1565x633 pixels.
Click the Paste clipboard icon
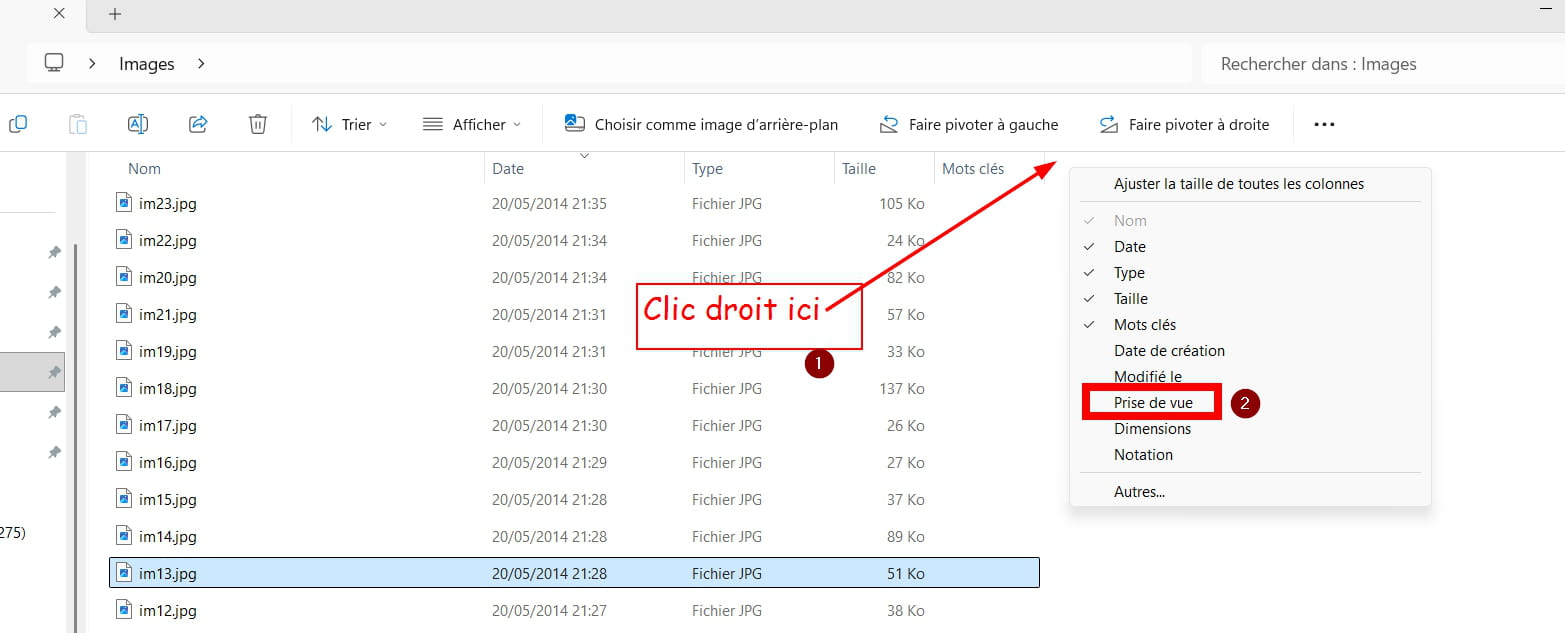pyautogui.click(x=78, y=124)
